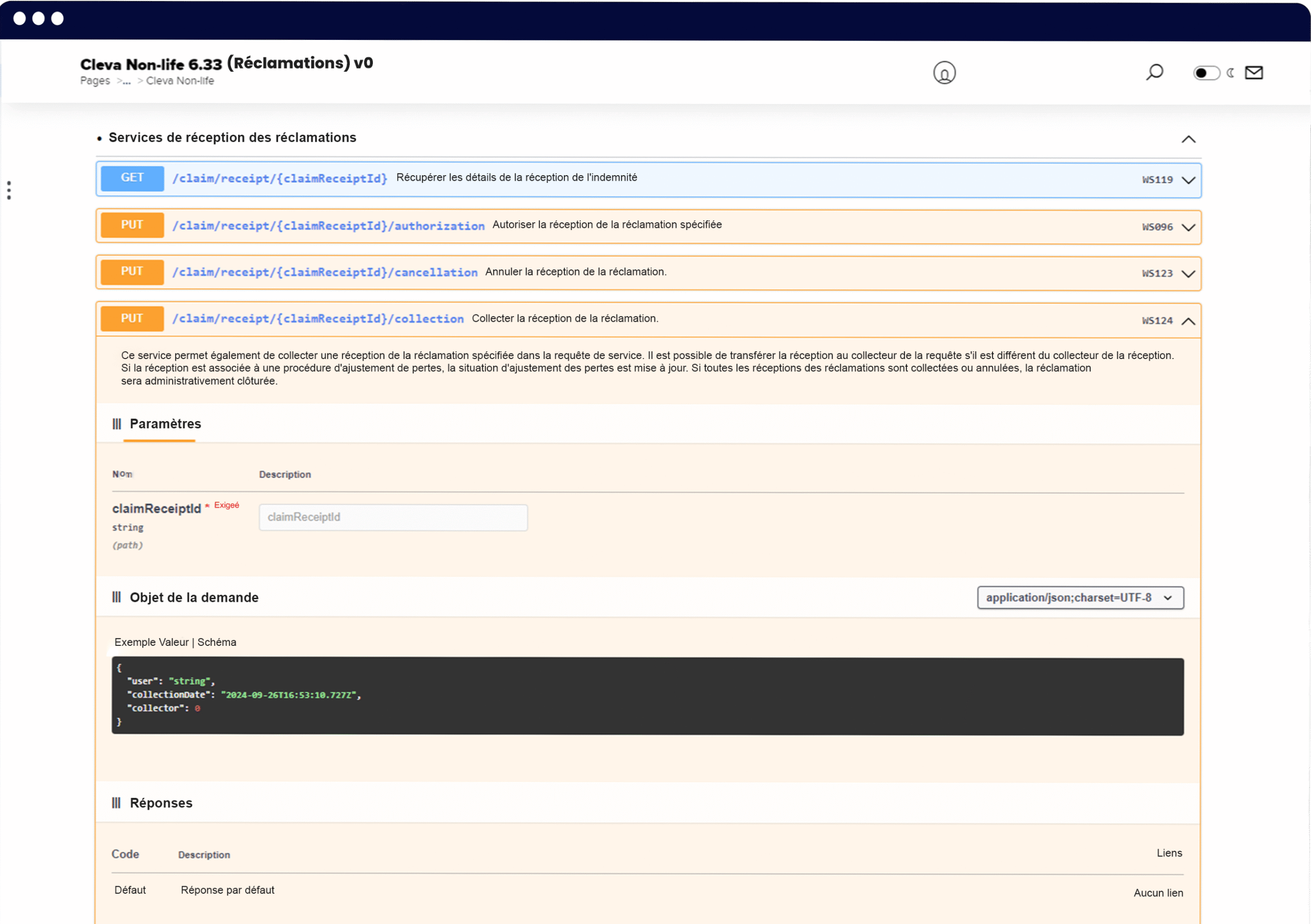The width and height of the screenshot is (1311, 924).
Task: Click the Pages breadcrumb link
Action: pyautogui.click(x=95, y=80)
